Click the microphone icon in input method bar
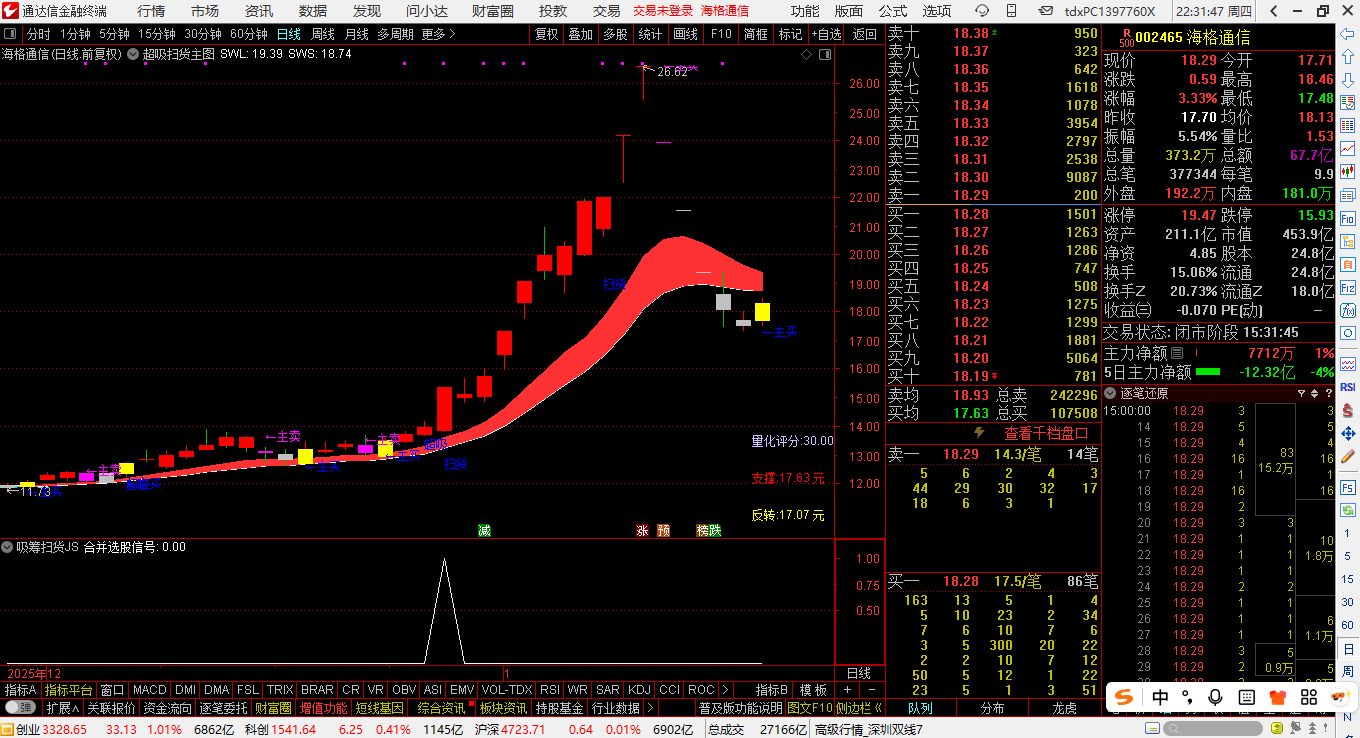This screenshot has width=1360, height=738. coord(1216,697)
